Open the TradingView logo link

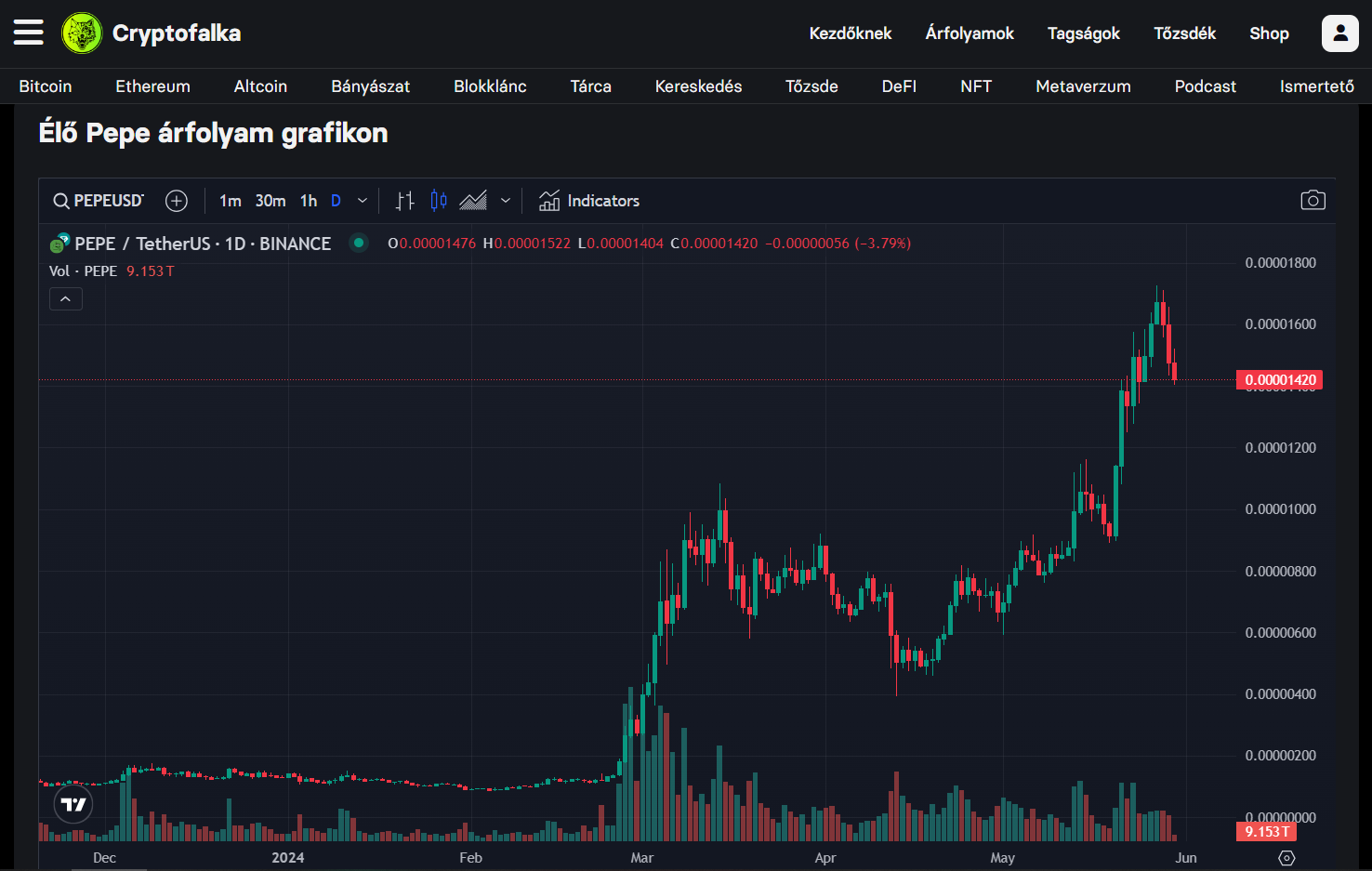point(73,804)
